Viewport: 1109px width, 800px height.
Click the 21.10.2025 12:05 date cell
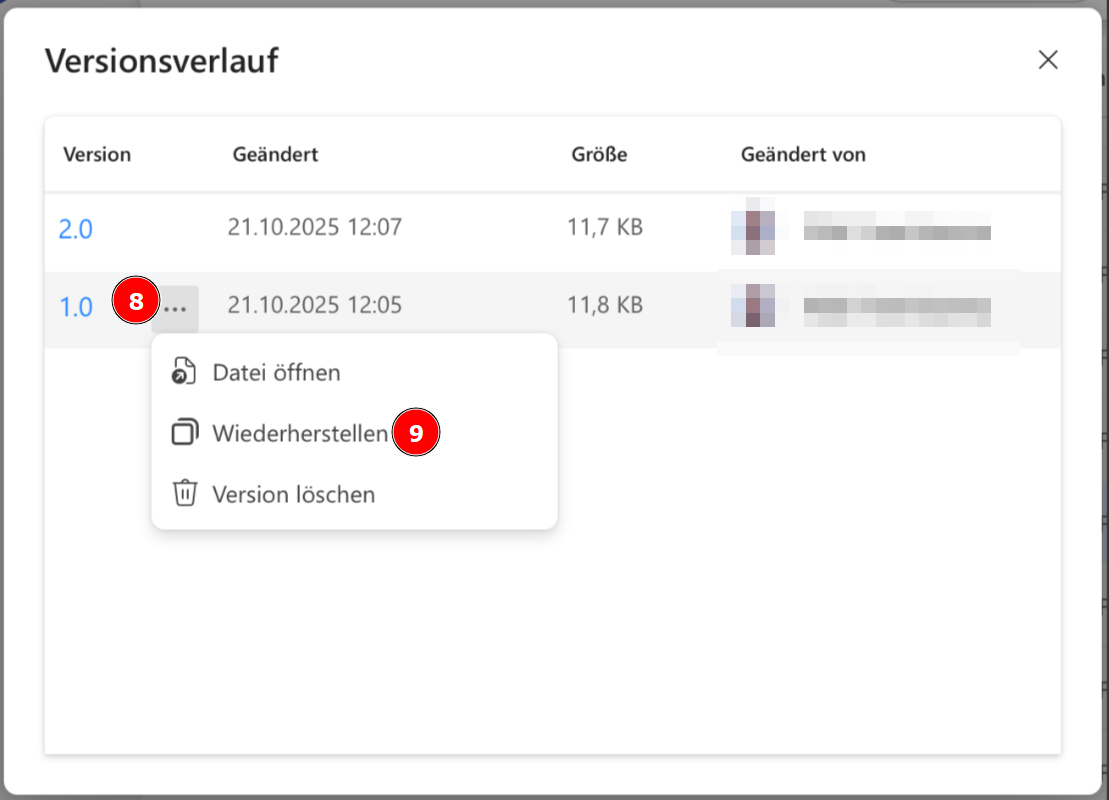314,305
